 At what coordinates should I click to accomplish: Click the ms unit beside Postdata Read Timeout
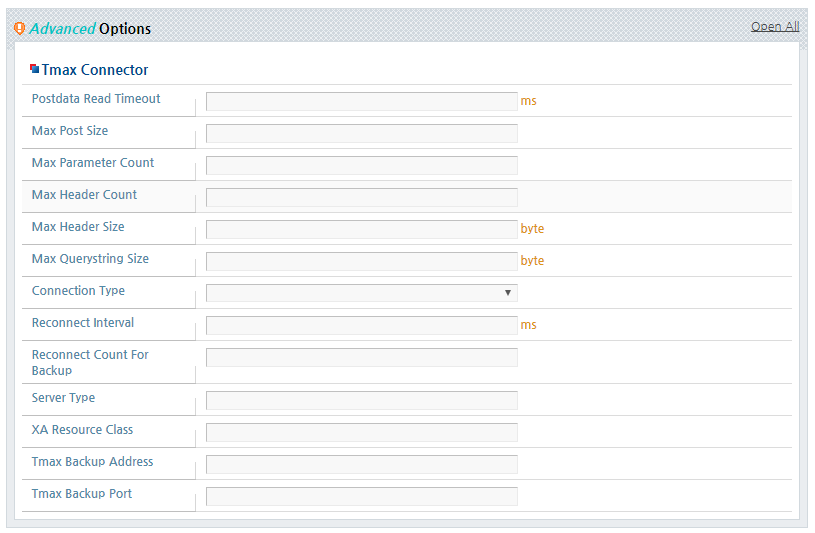click(528, 101)
